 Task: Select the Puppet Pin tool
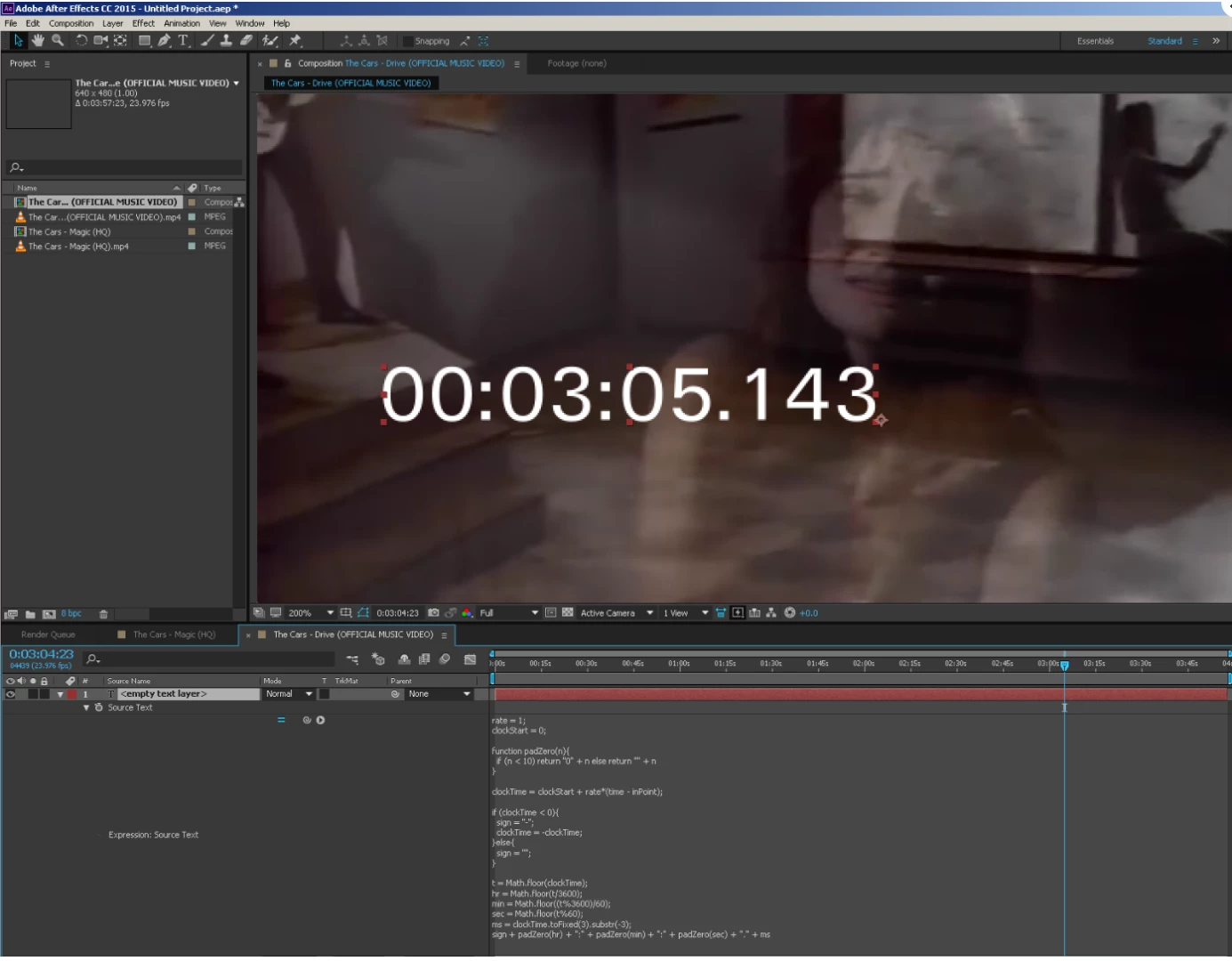tap(295, 41)
